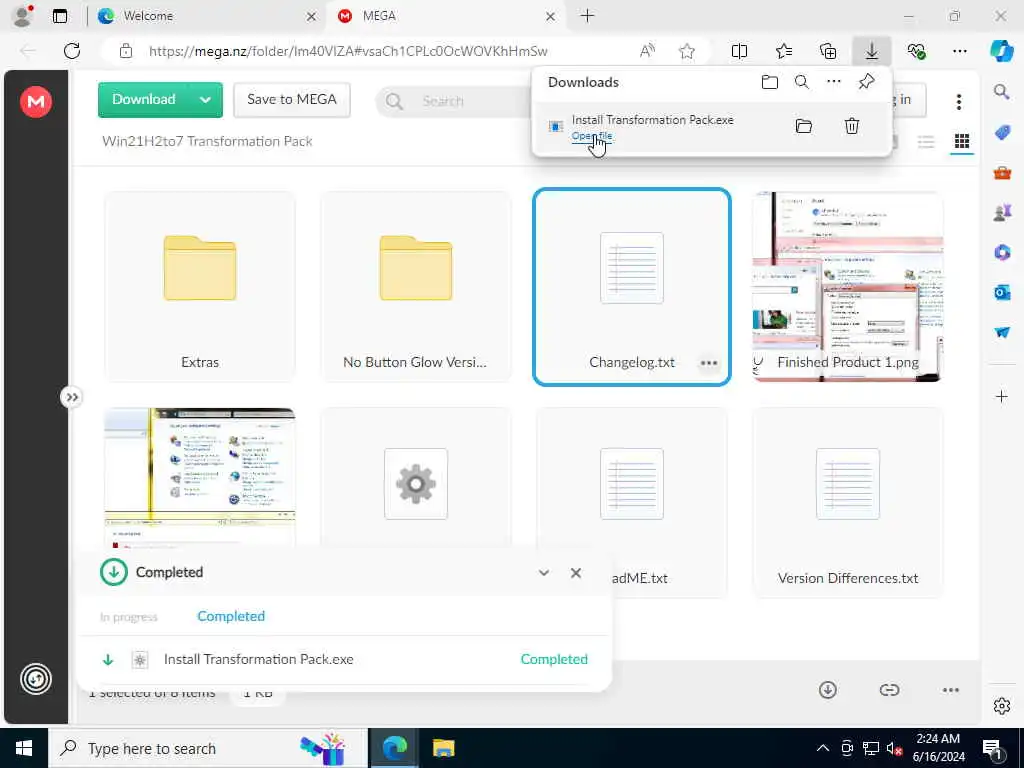The image size is (1024, 768).
Task: Open Edge Browser essentials heart icon
Action: point(916,51)
